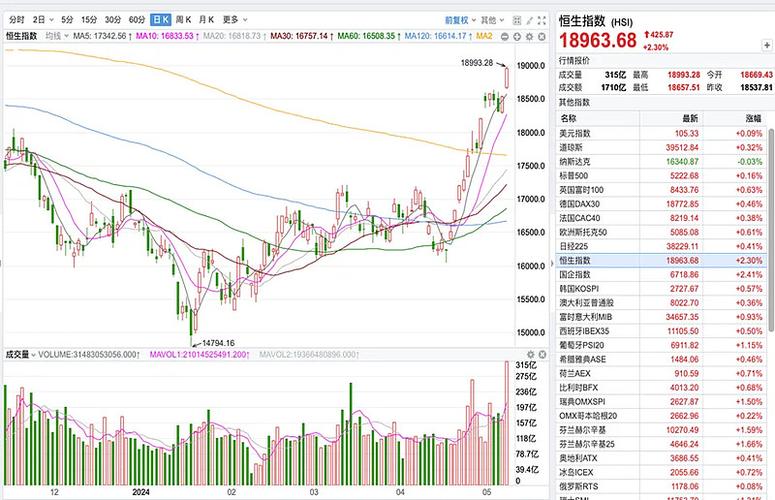
Task: Select the 法国CAC40 row
Action: pos(661,218)
